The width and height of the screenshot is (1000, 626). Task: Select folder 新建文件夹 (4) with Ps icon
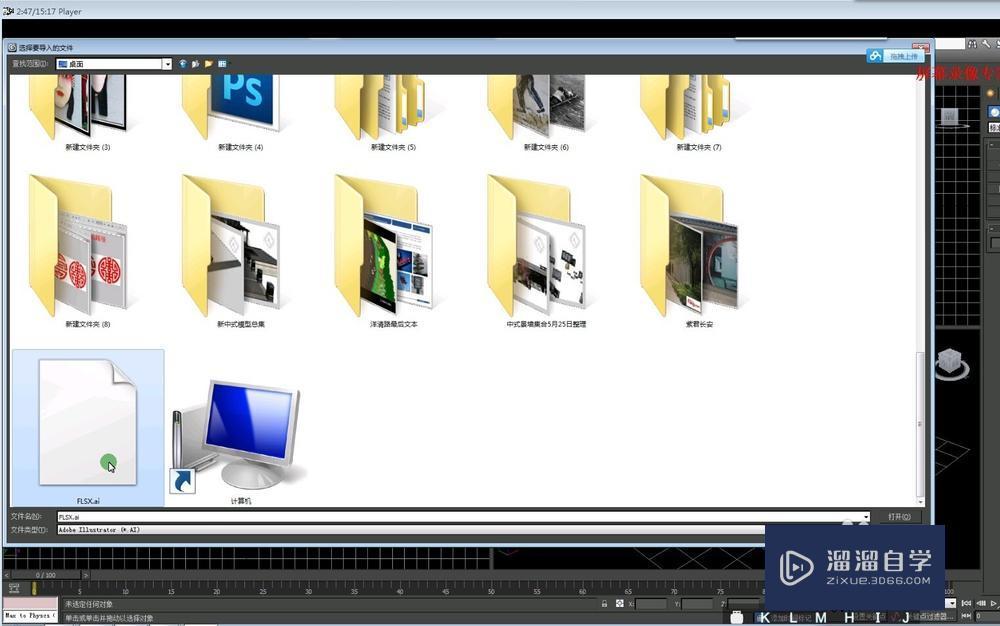tap(240, 113)
